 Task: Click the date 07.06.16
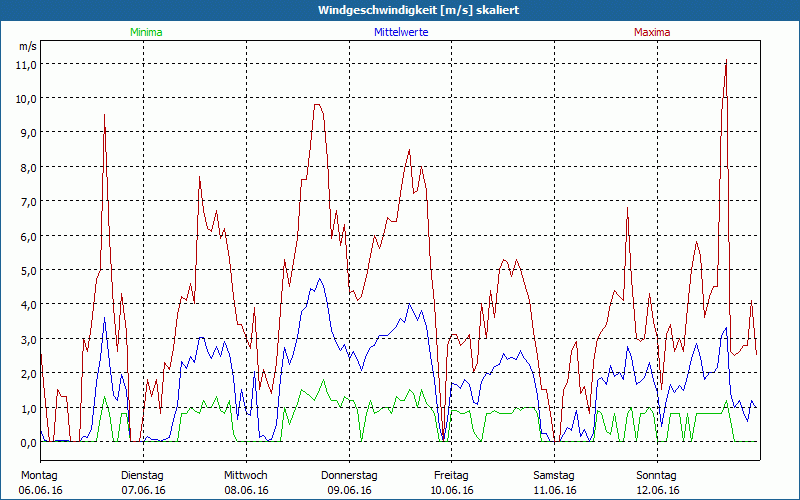(x=143, y=490)
